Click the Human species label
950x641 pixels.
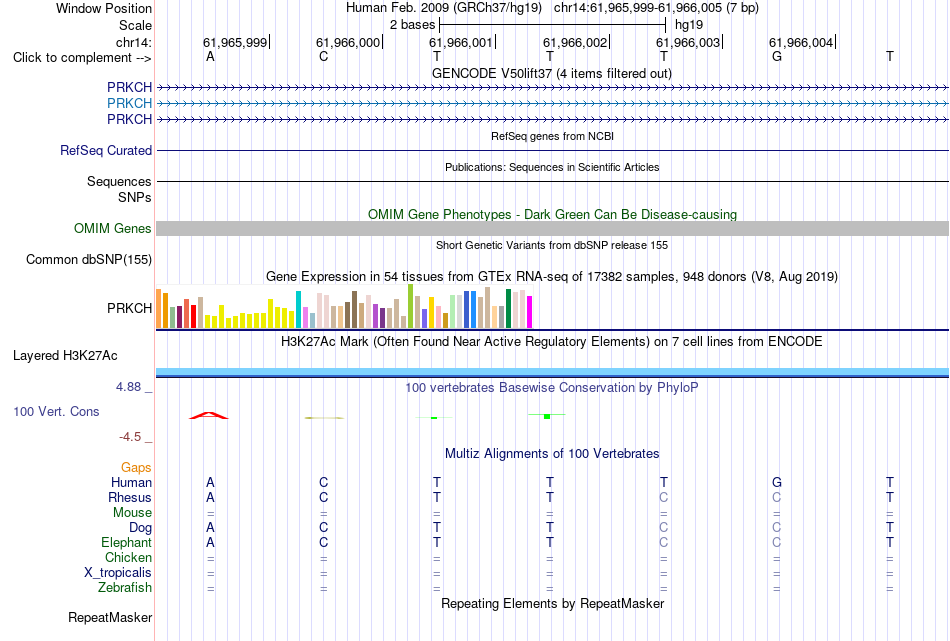tap(131, 483)
